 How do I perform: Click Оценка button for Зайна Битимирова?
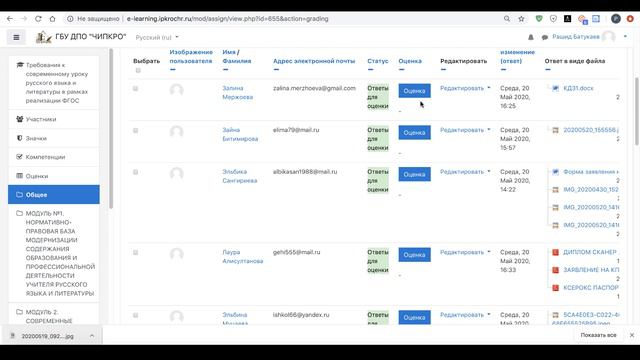[x=414, y=132]
